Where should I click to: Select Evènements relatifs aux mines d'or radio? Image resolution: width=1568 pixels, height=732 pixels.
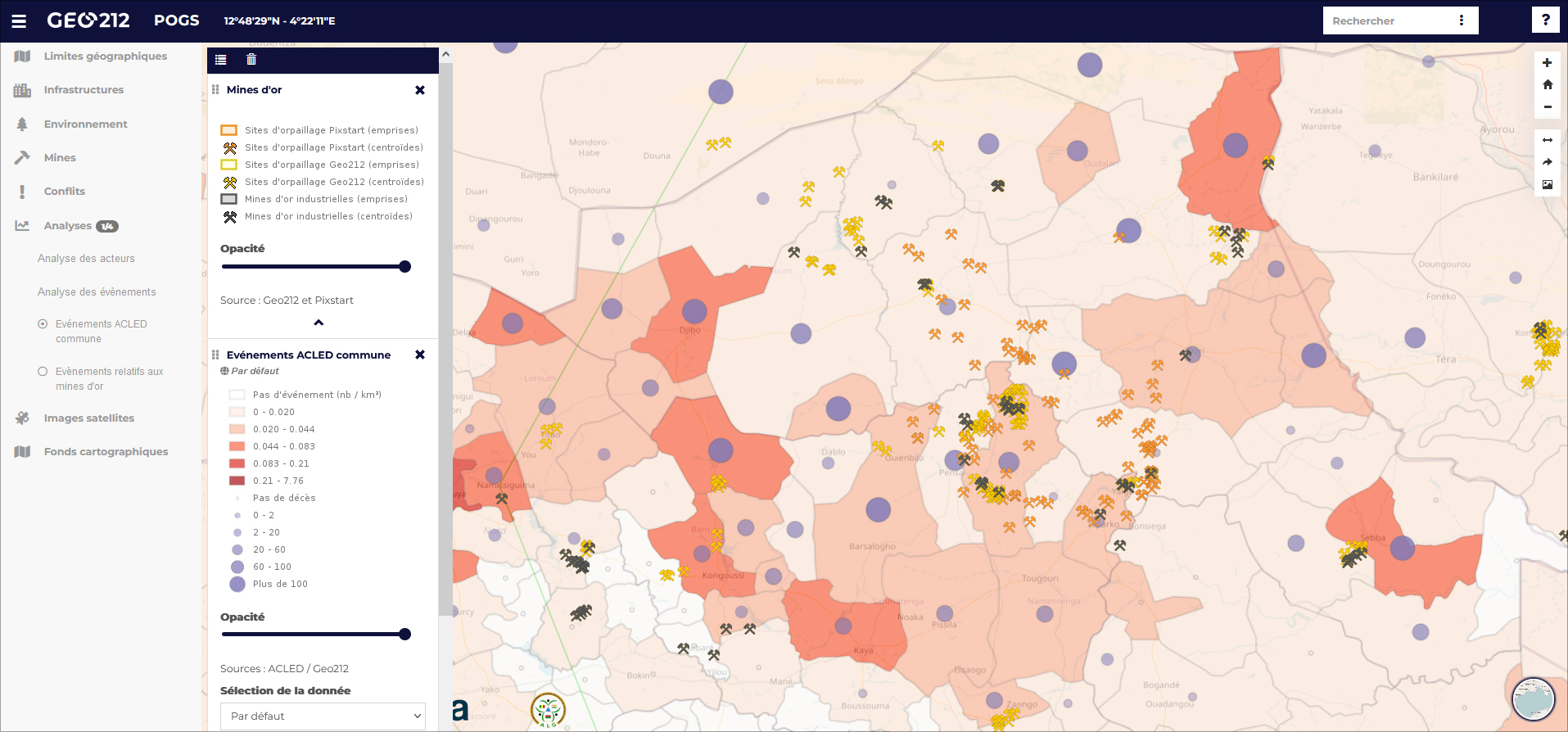coord(43,372)
